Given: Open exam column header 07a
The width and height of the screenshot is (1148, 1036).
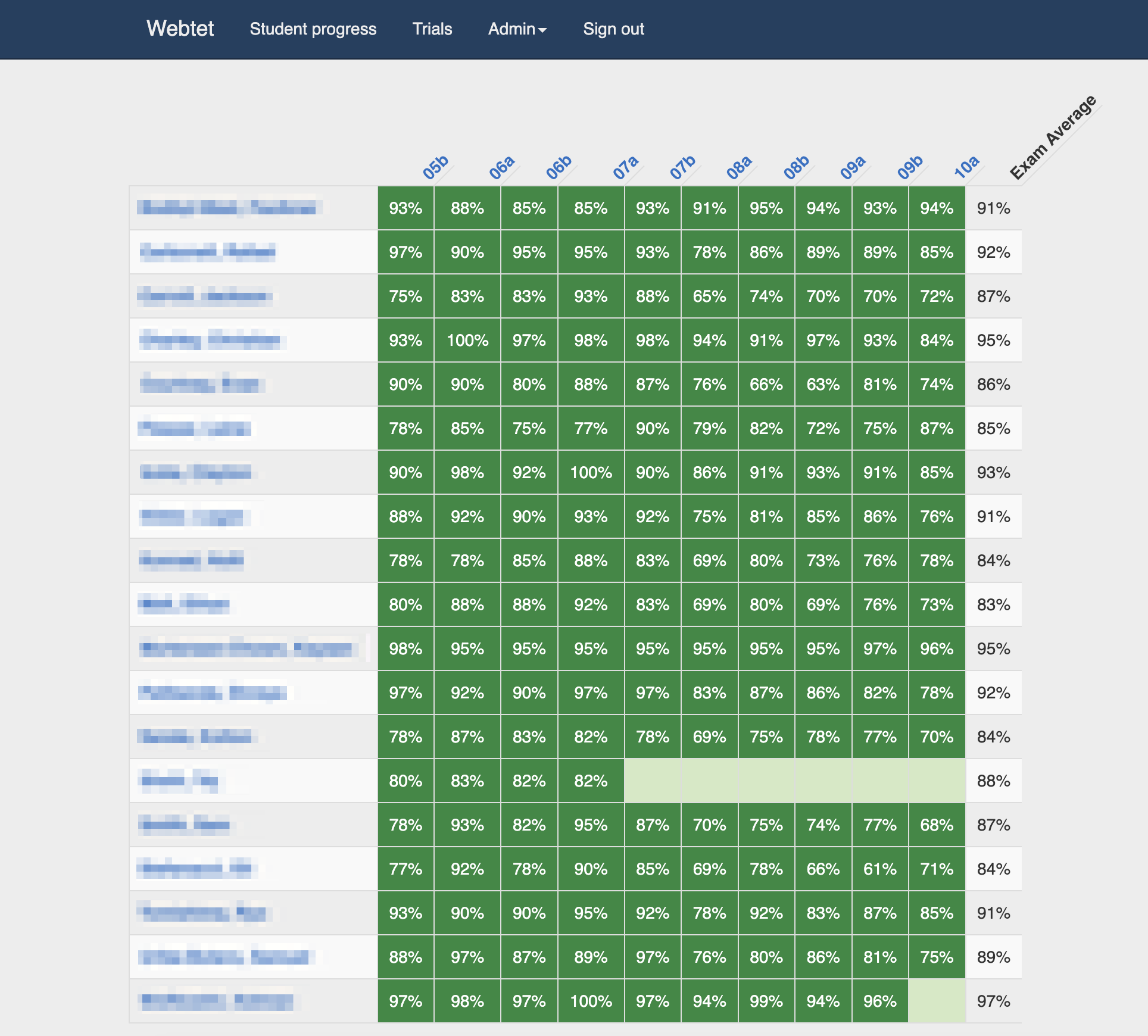Looking at the screenshot, I should 626,167.
